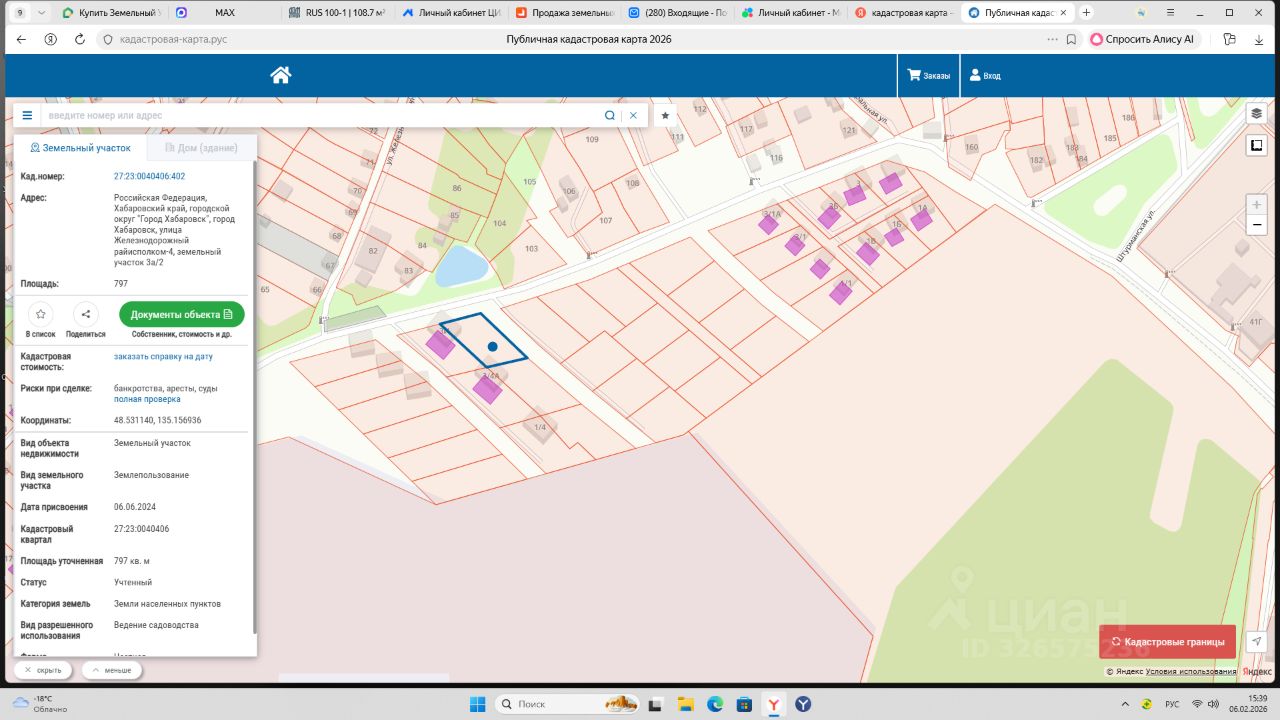Expand hidden system tray icons chevron
1280x720 pixels.
pyautogui.click(x=1124, y=704)
